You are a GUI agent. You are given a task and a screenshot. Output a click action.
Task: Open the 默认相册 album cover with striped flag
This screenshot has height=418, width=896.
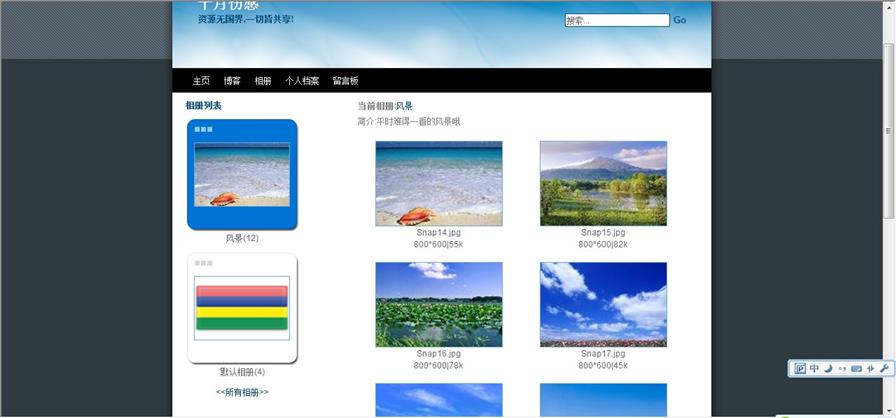coord(242,308)
